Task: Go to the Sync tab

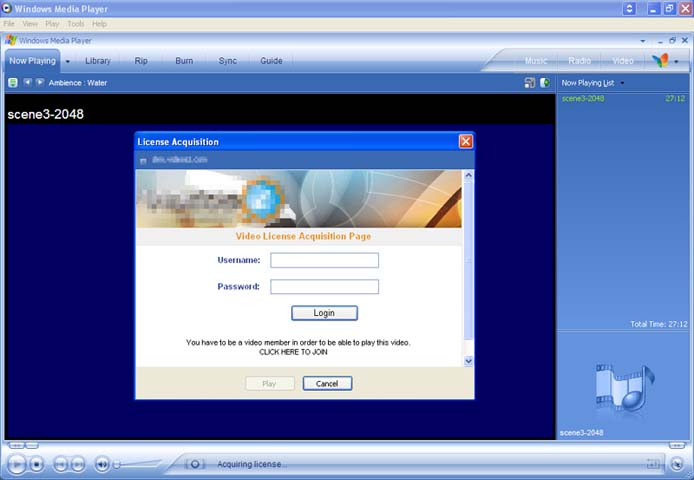Action: point(227,61)
